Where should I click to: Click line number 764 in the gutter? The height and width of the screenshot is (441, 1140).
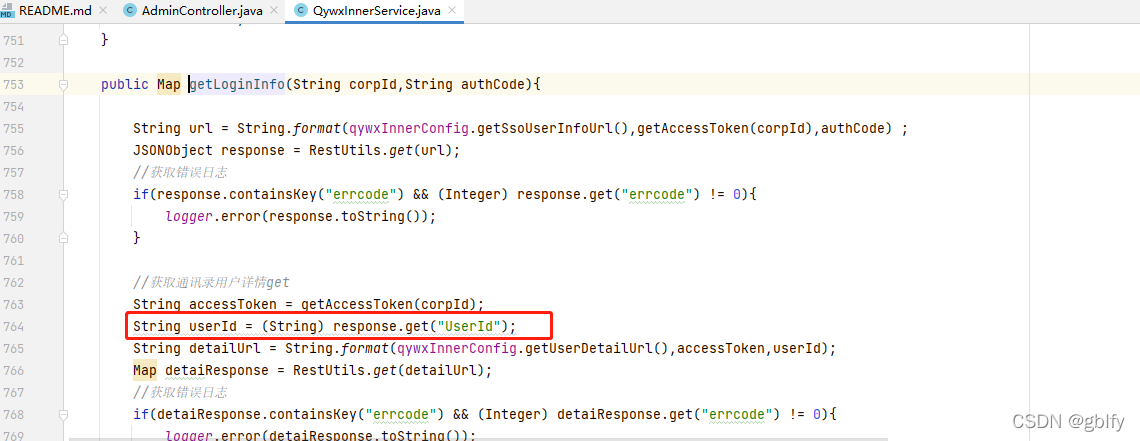point(14,326)
